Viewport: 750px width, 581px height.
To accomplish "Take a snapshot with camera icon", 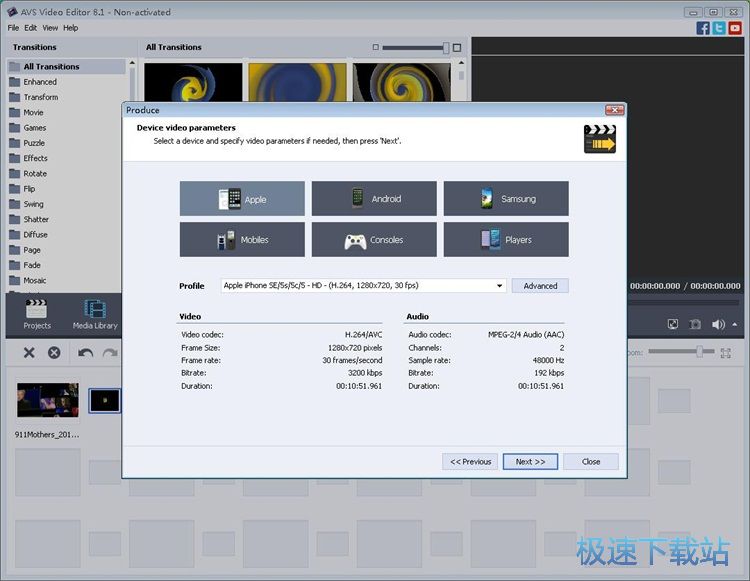I will (x=695, y=324).
